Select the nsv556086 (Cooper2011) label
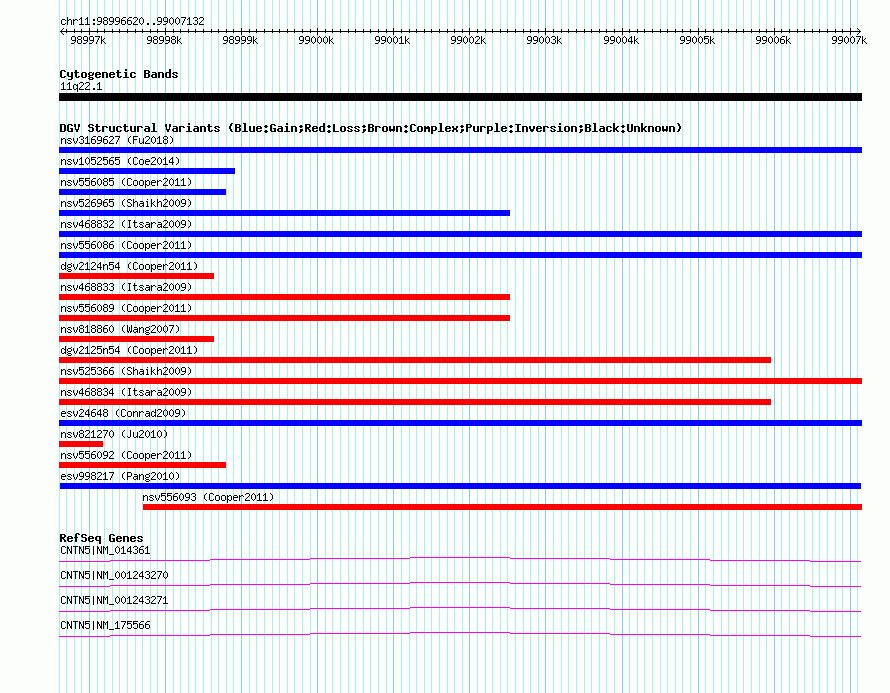The width and height of the screenshot is (890, 693). [126, 245]
